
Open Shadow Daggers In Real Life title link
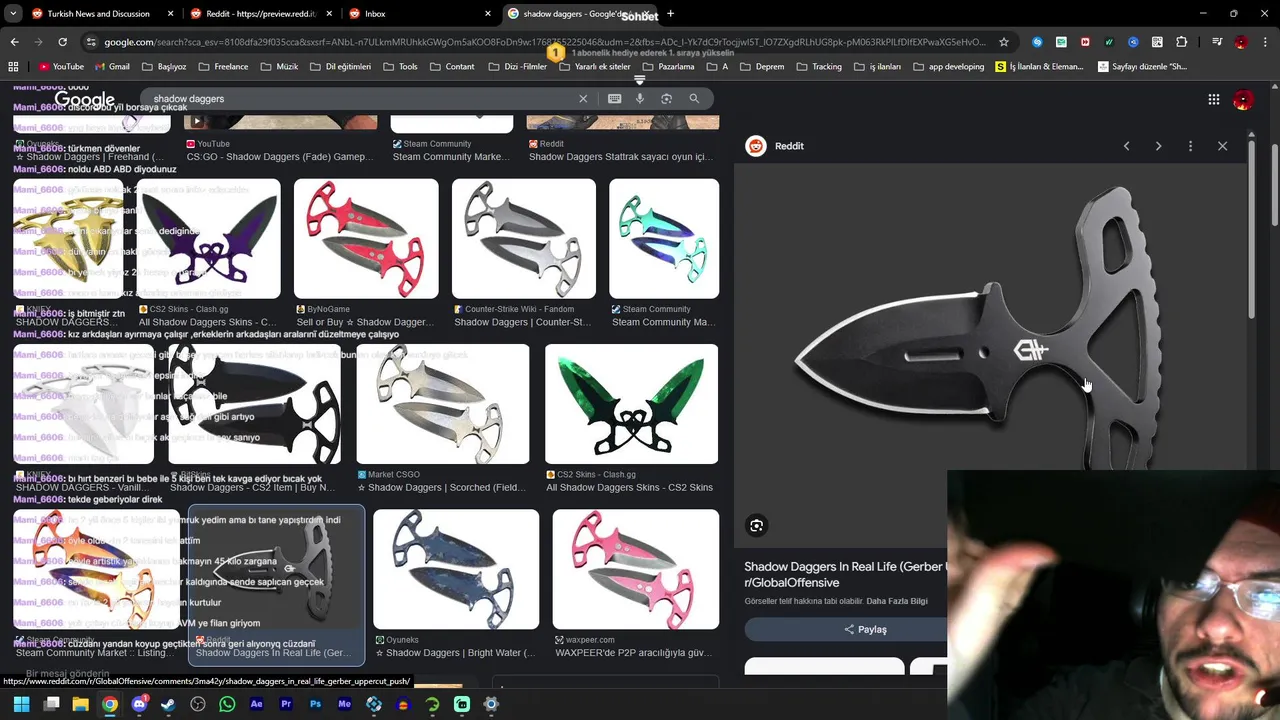(845, 574)
